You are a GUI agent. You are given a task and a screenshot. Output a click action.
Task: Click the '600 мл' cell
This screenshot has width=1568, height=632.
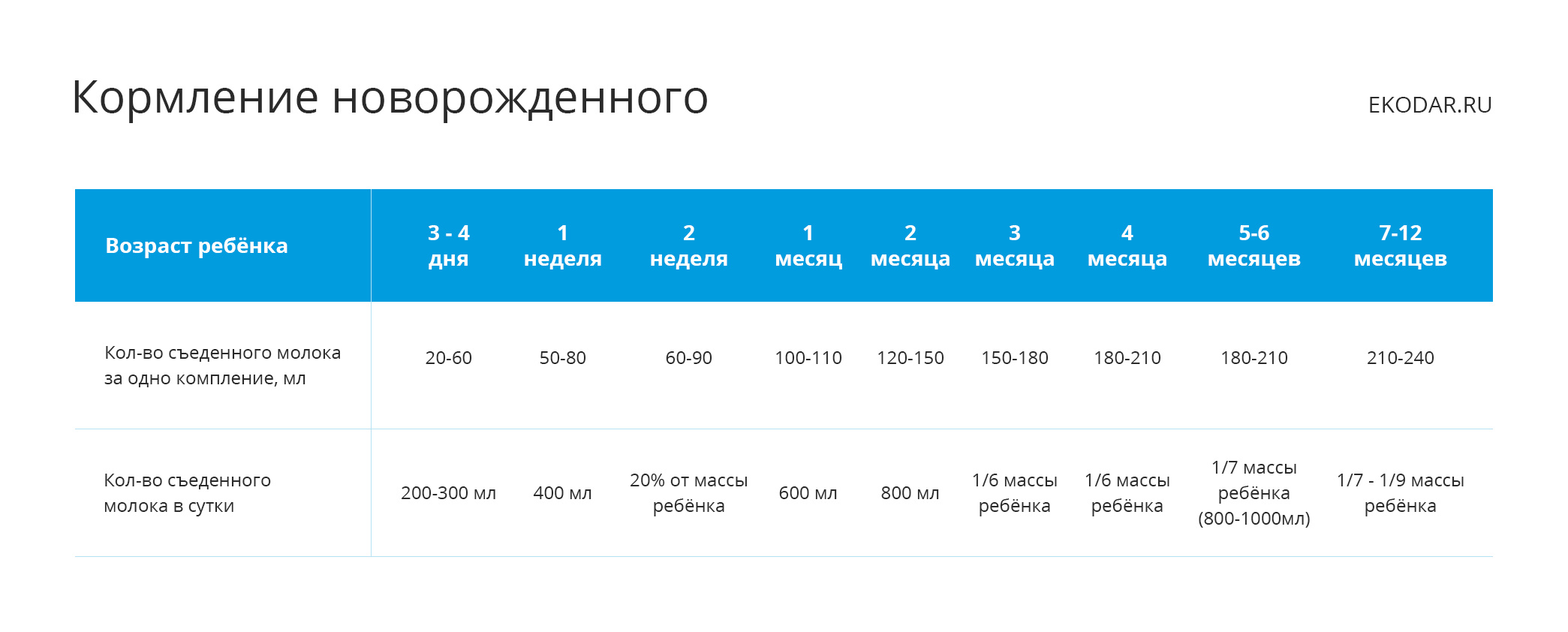808,493
